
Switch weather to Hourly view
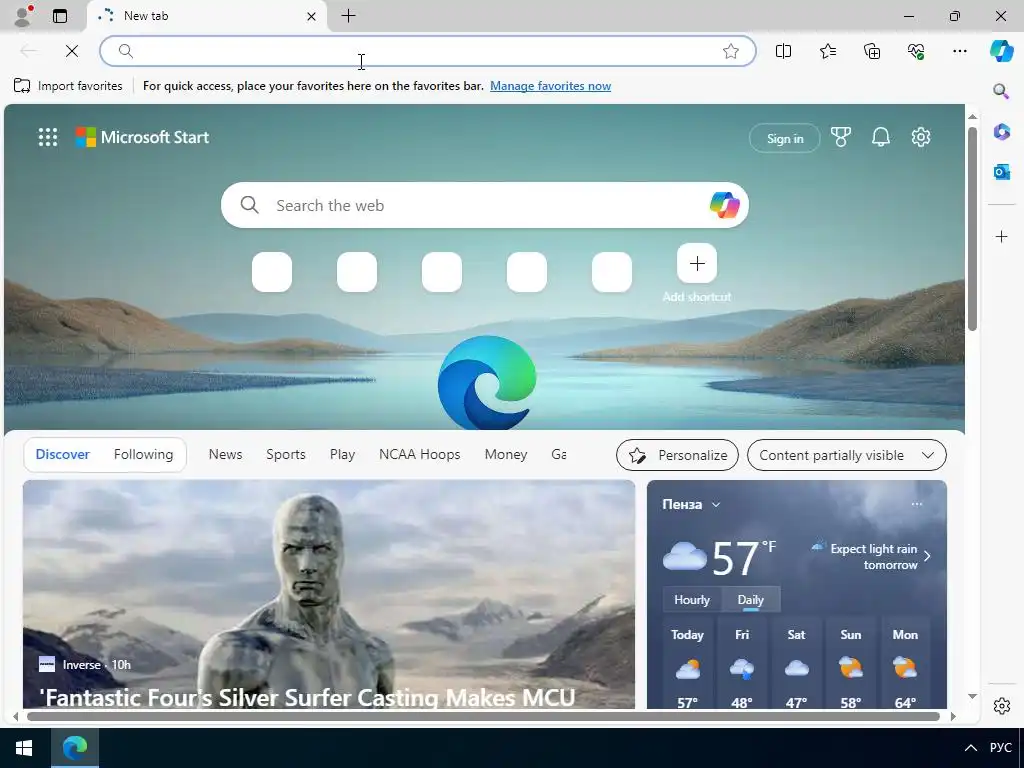click(692, 600)
